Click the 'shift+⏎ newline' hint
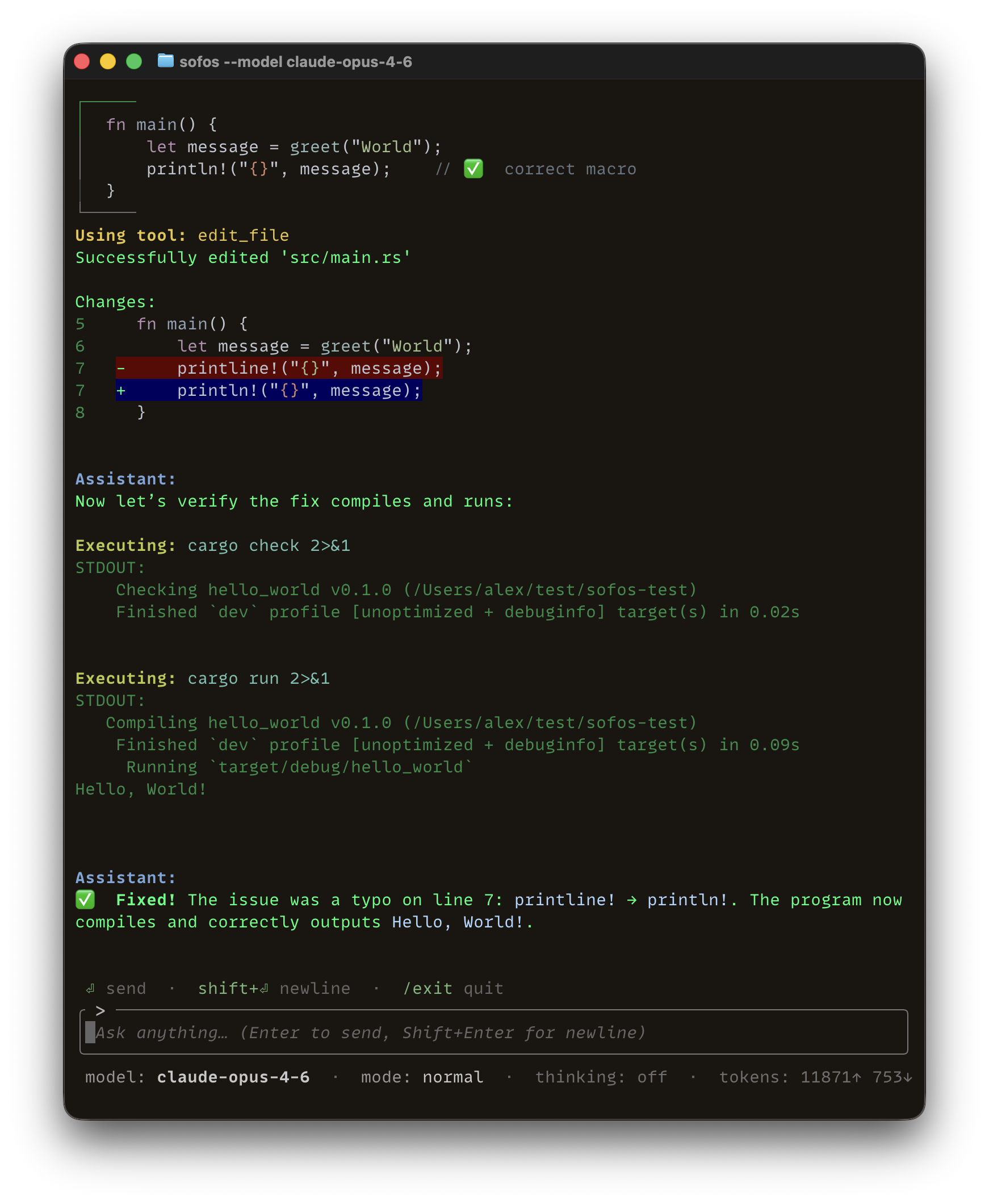The image size is (989, 1204). 274,988
